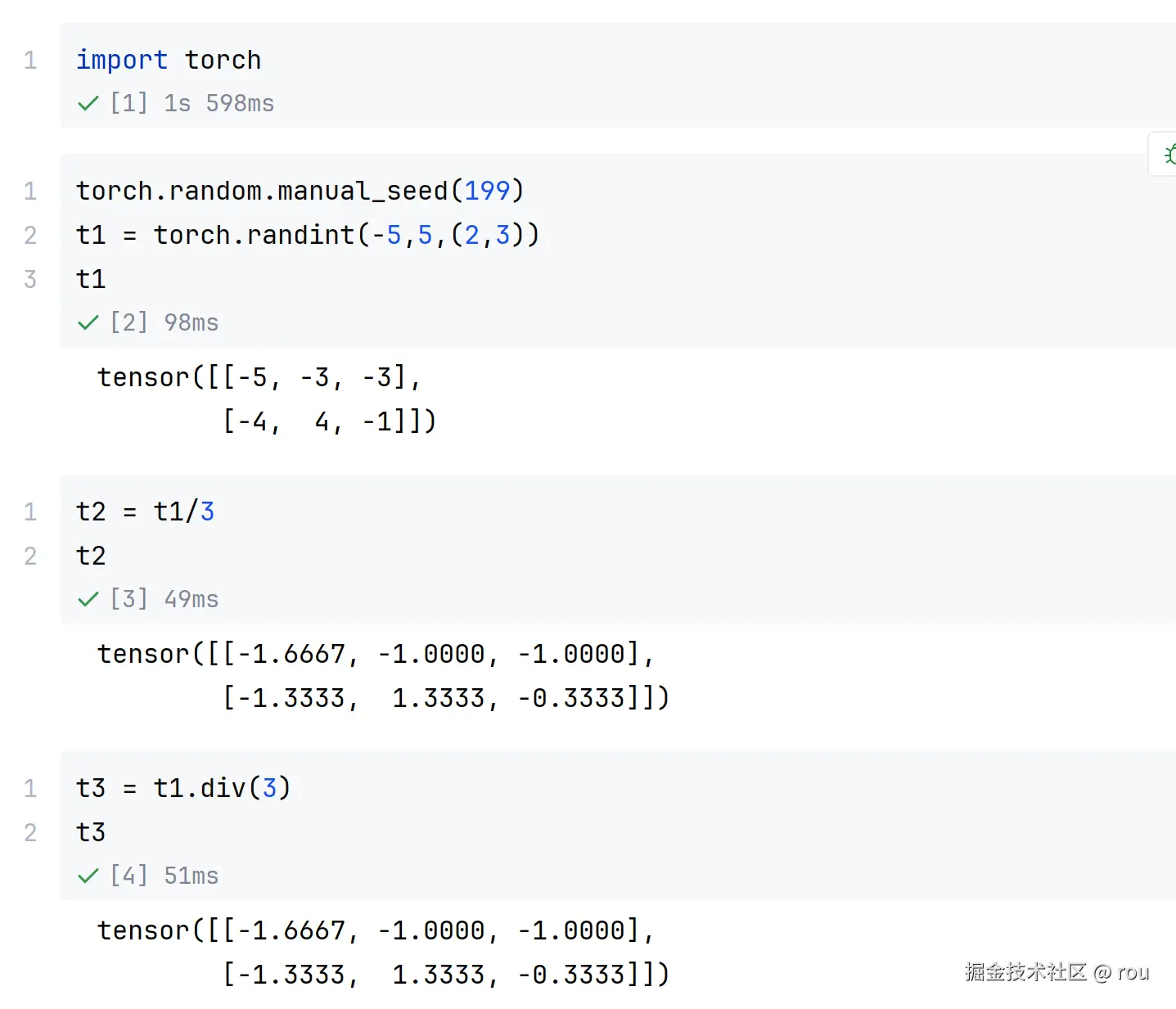The height and width of the screenshot is (1009, 1176).
Task: Click green checkmark next to [3] 49ms
Action: pos(88,600)
